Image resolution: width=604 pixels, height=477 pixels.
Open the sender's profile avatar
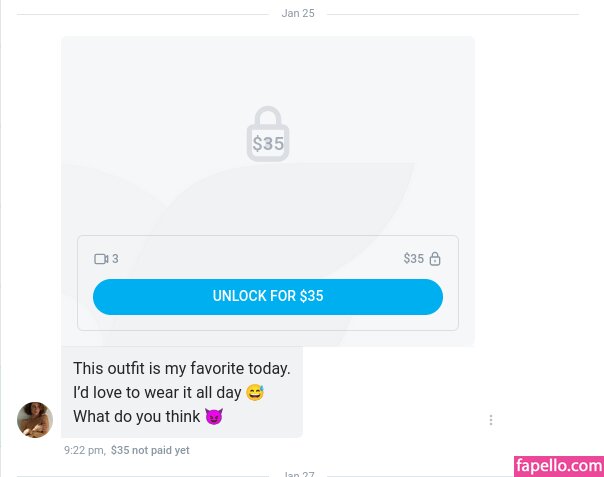point(35,420)
